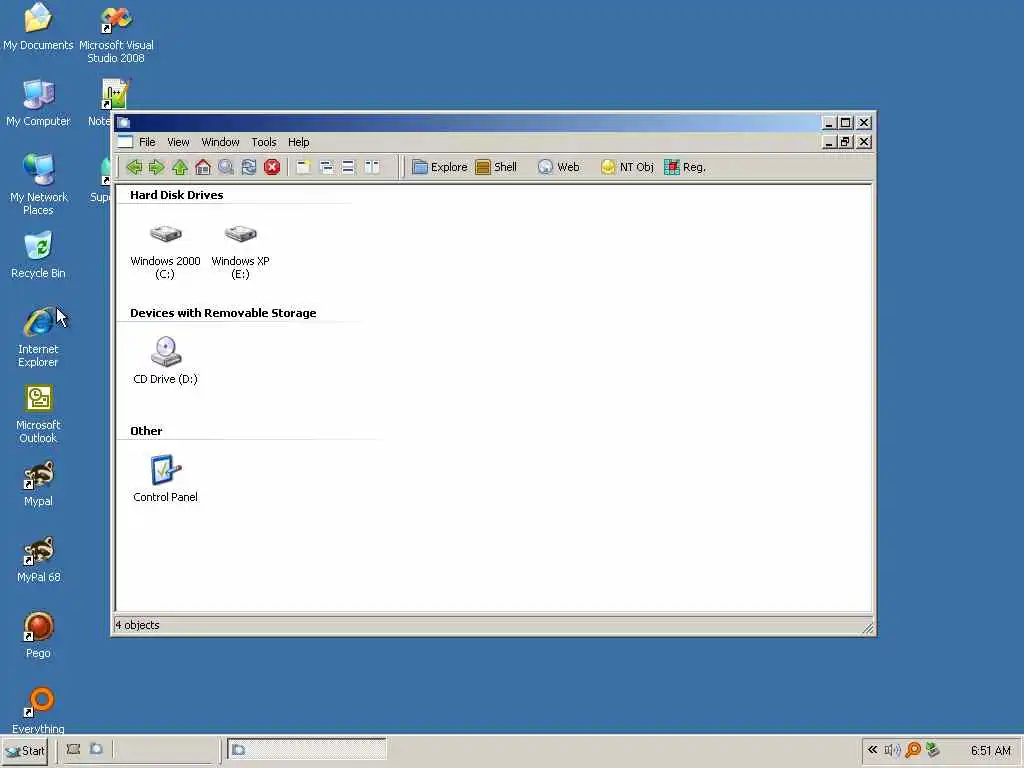Open the Web view button
This screenshot has height=768, width=1024.
[x=558, y=167]
